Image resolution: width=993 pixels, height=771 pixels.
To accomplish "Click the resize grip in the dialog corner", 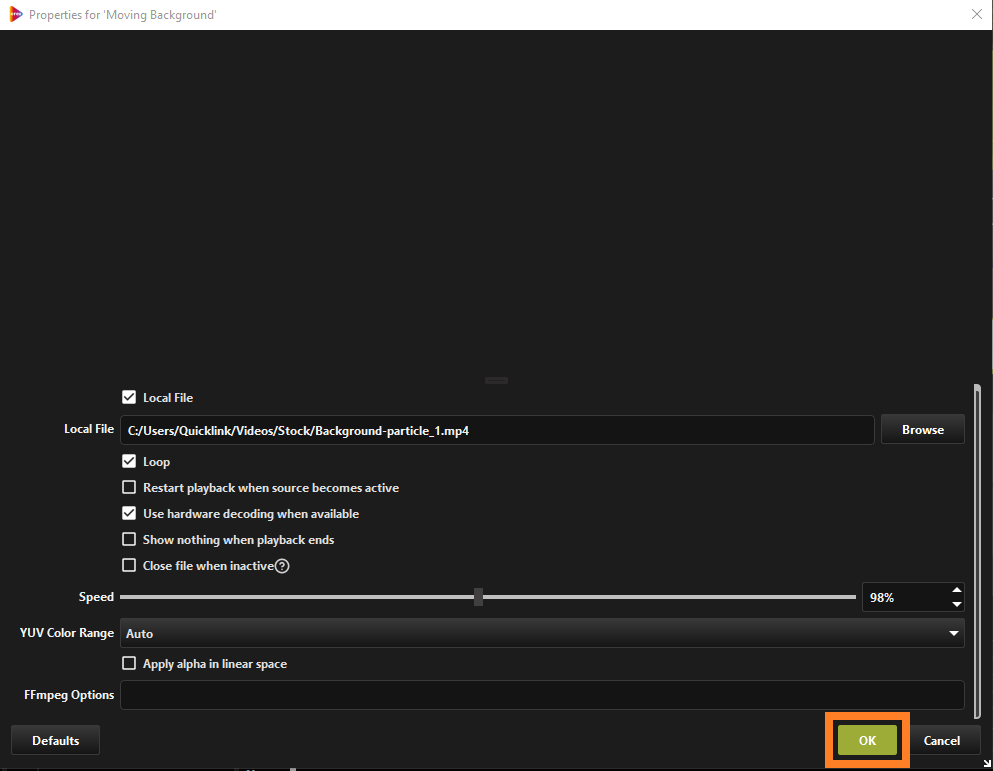I will point(987,765).
